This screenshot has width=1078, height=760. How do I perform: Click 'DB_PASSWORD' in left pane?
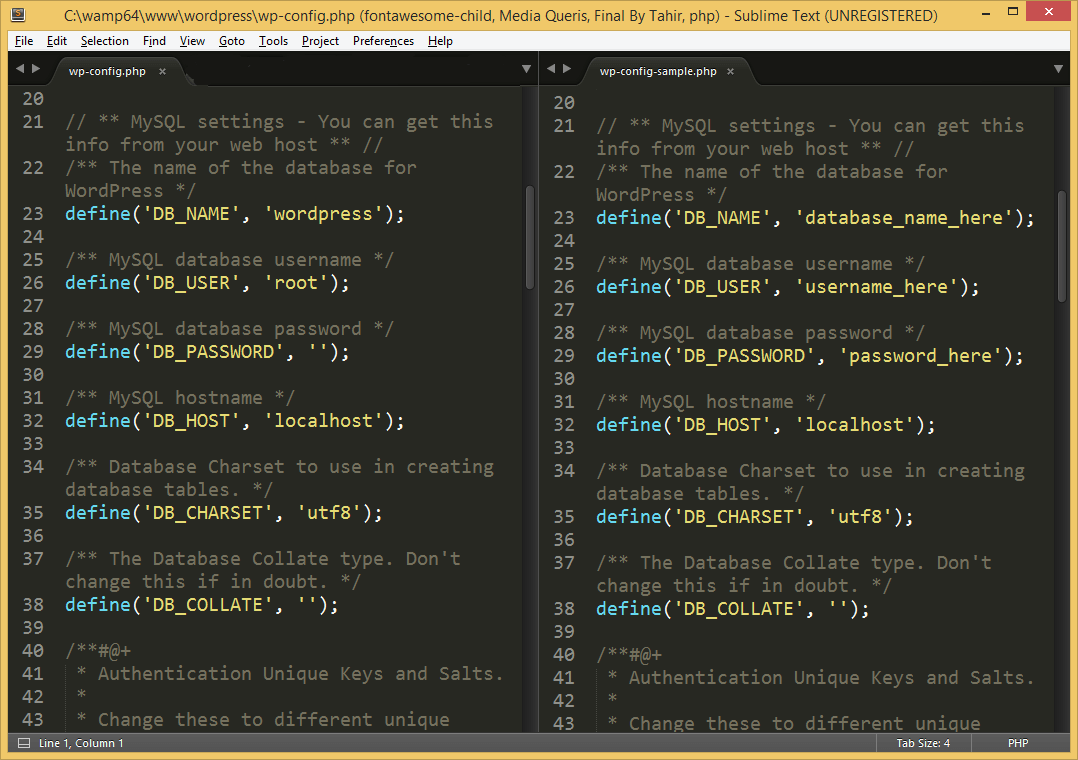pos(213,352)
